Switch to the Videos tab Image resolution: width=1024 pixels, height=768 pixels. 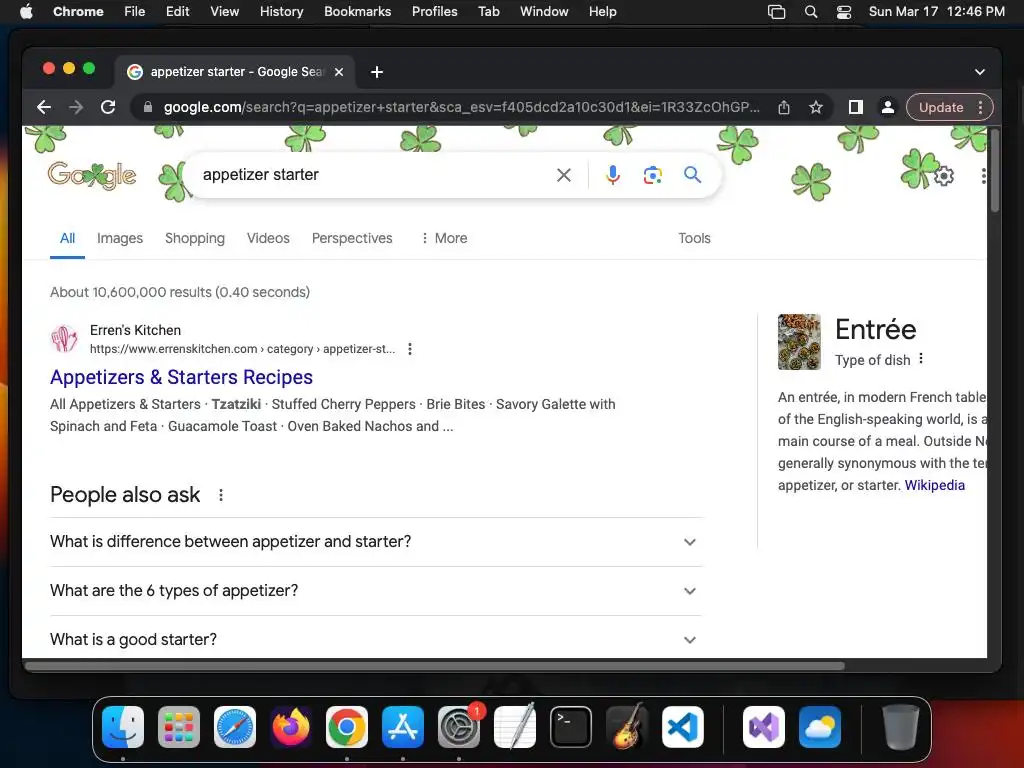[x=268, y=238]
